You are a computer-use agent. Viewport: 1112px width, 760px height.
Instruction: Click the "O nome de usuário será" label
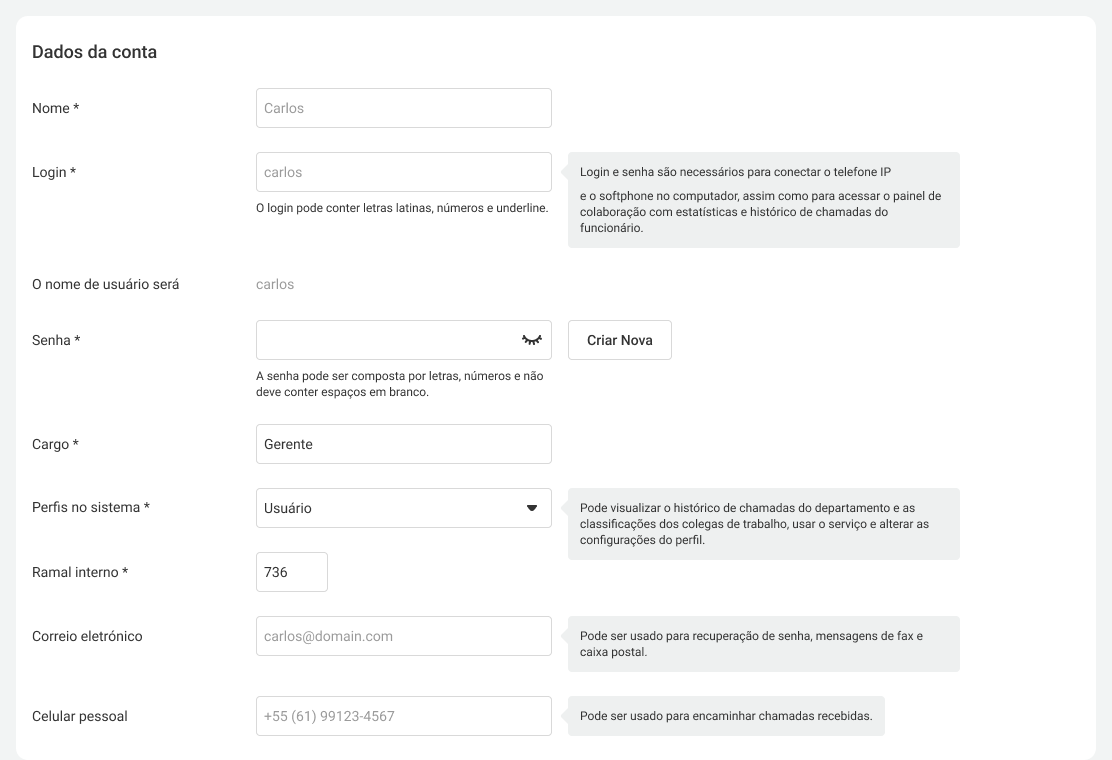pos(106,284)
